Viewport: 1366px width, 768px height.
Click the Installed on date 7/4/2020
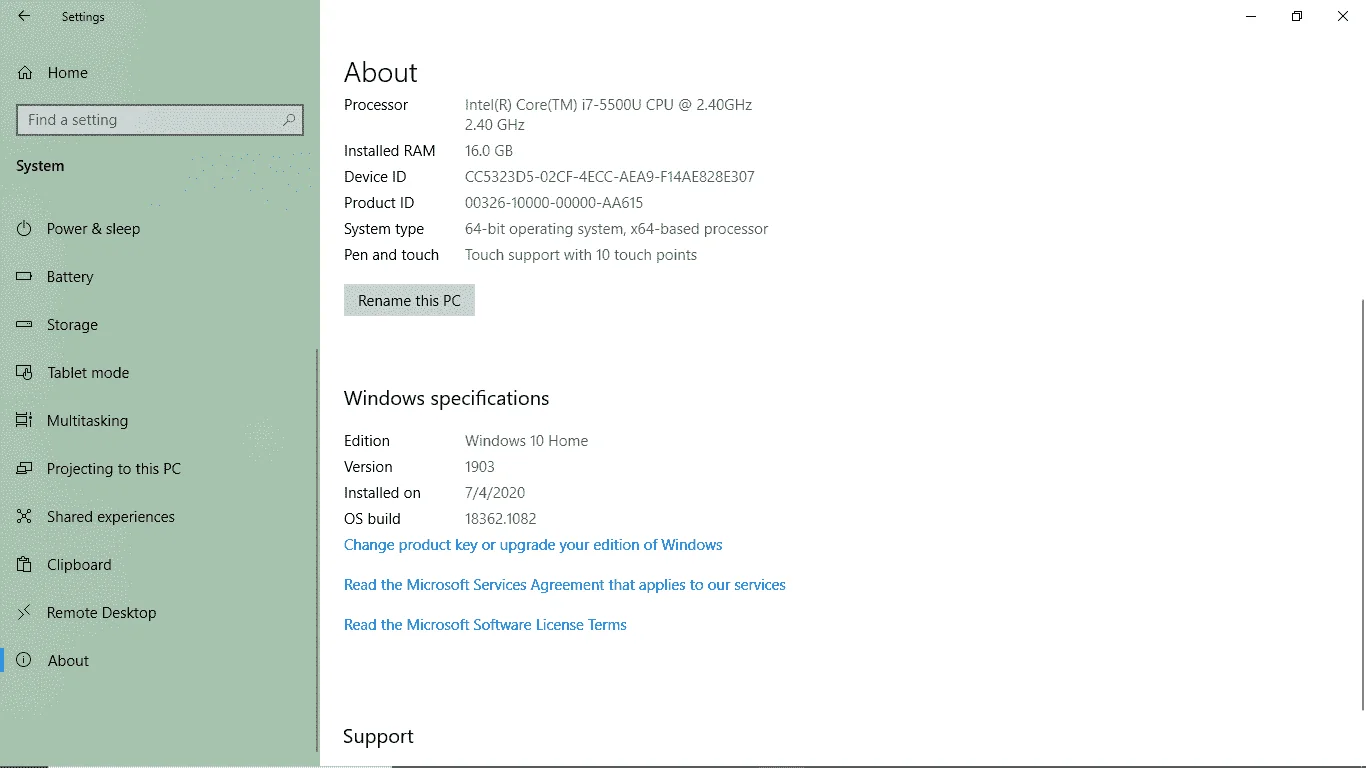pyautogui.click(x=495, y=493)
